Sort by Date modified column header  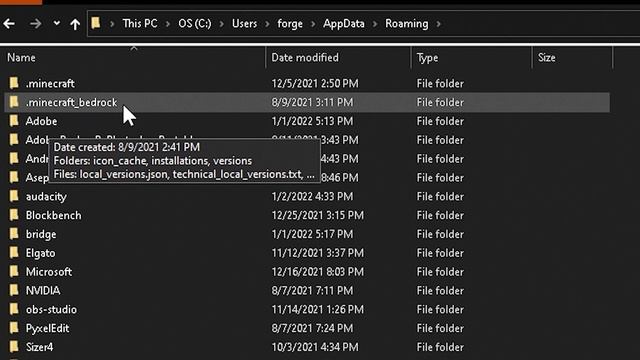338,58
